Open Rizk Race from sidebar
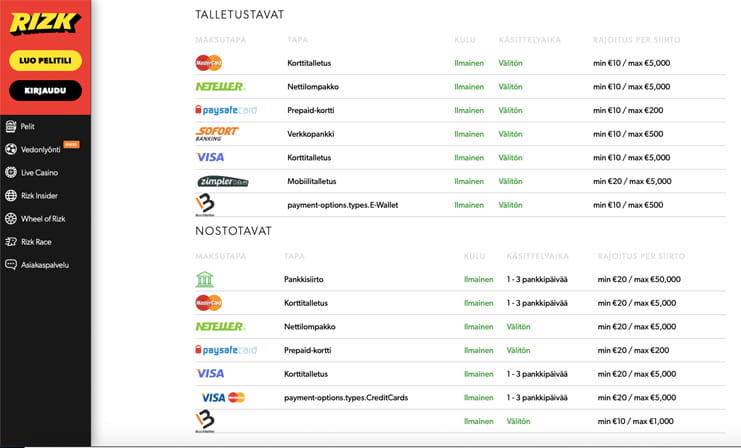 (36, 242)
